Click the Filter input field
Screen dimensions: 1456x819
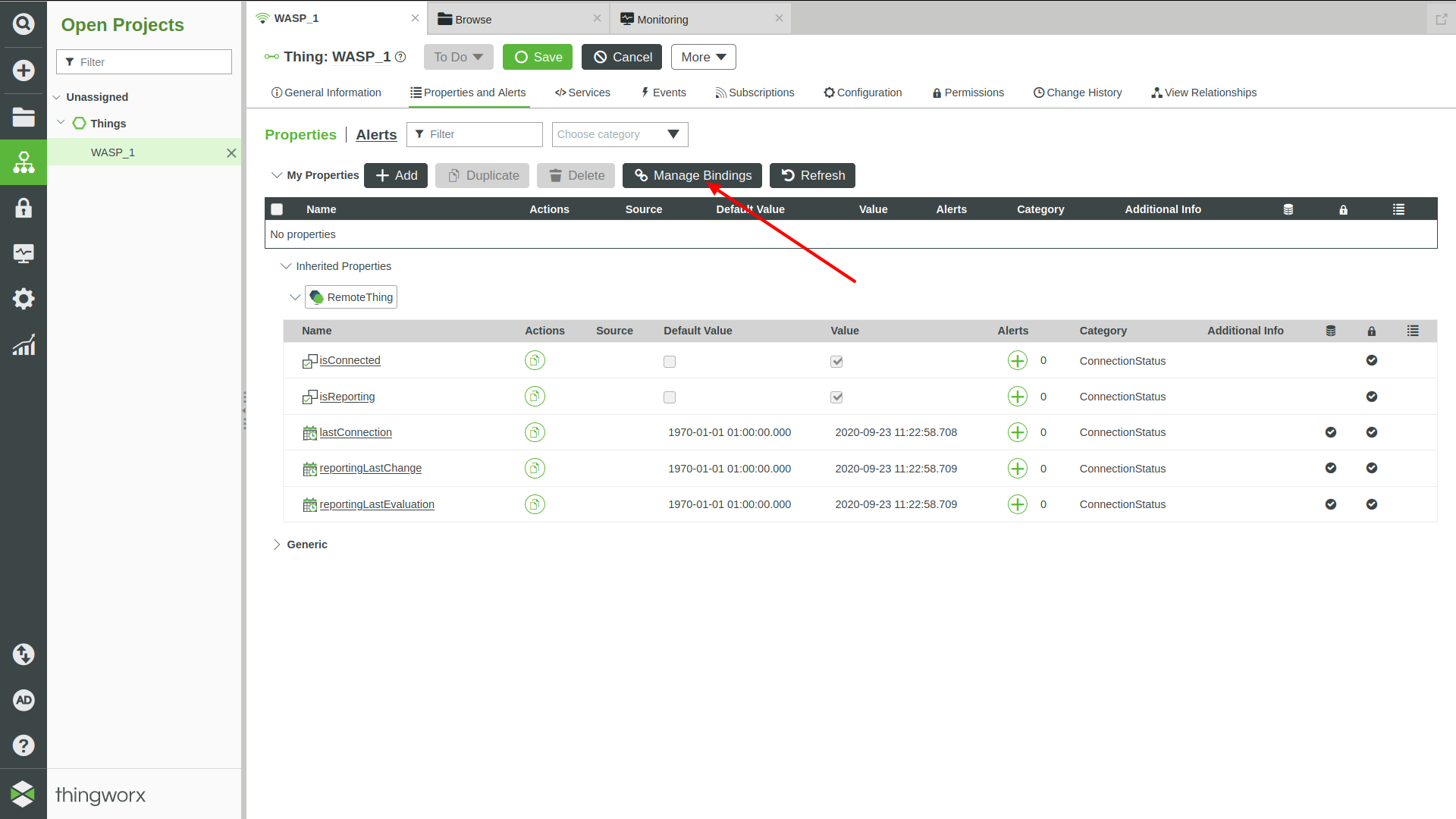pos(474,134)
